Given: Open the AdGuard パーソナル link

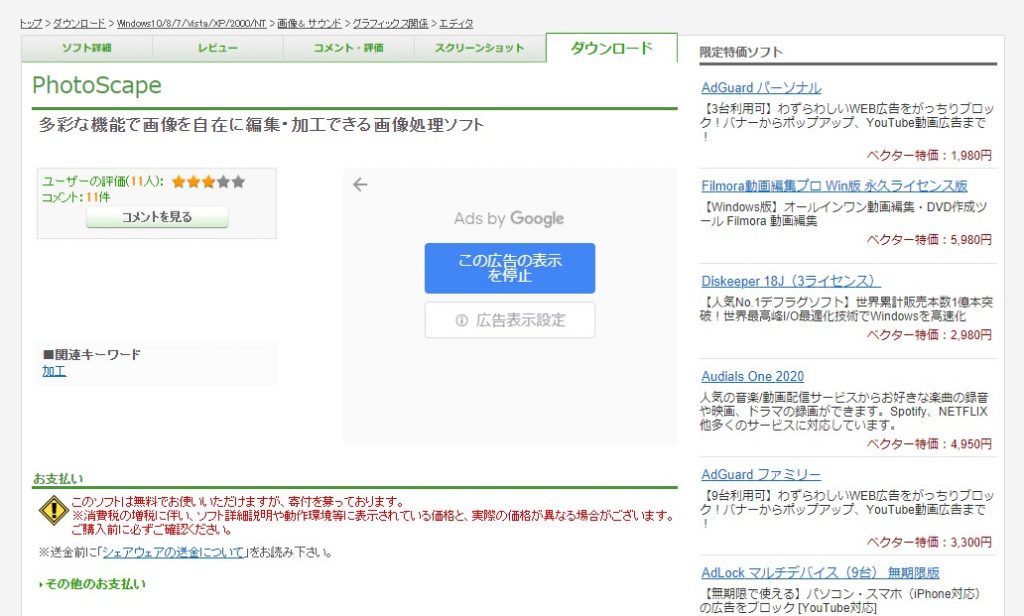Looking at the screenshot, I should point(761,88).
